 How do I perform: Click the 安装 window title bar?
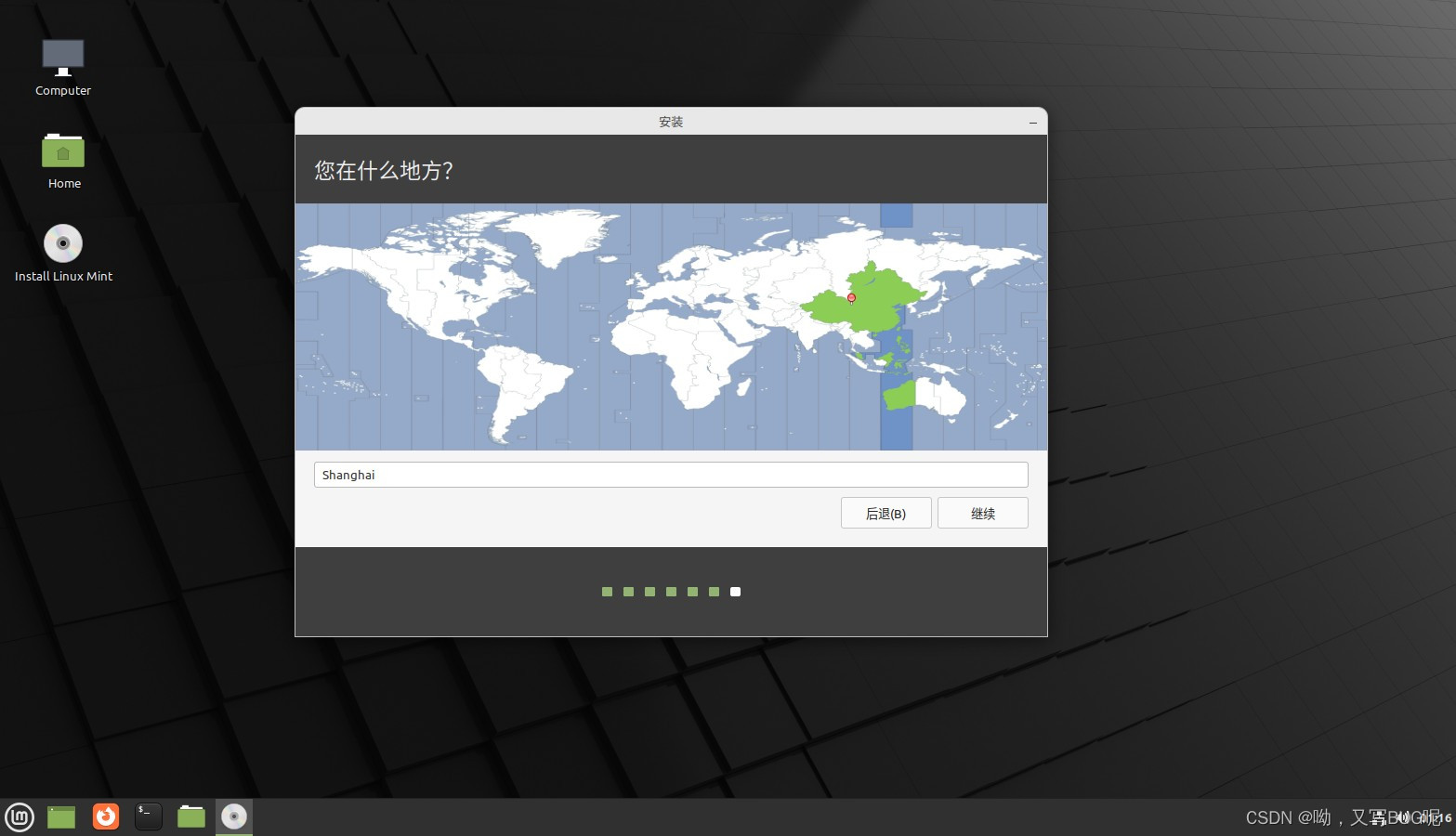(671, 122)
